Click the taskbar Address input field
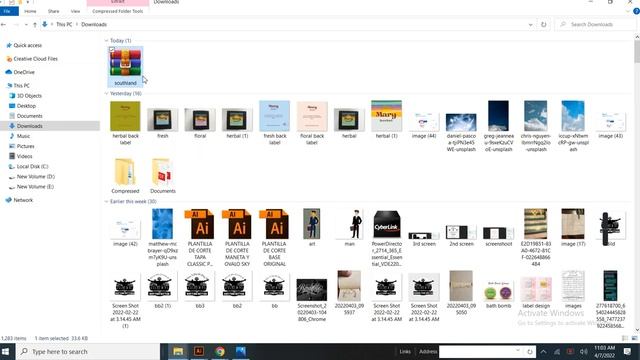The width and height of the screenshot is (640, 360). (477, 351)
